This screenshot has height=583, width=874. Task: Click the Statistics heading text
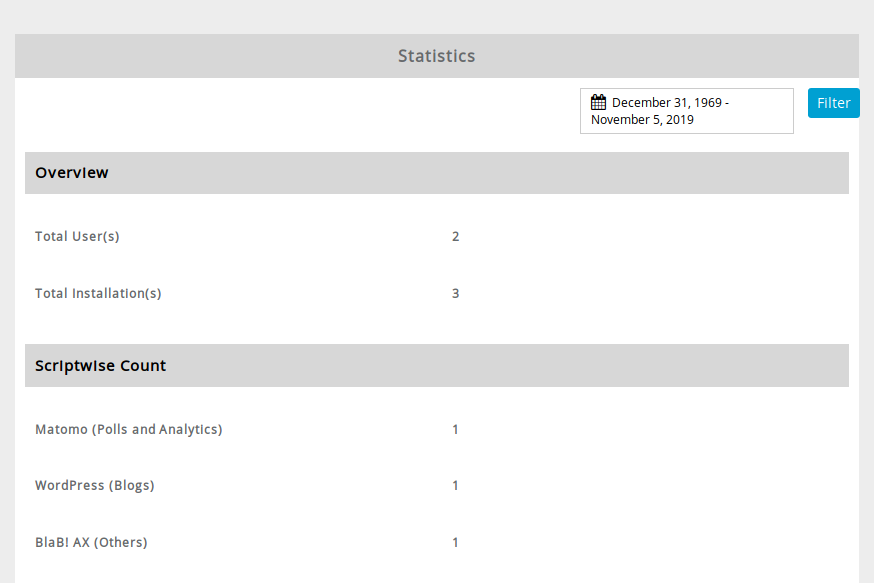click(x=436, y=56)
